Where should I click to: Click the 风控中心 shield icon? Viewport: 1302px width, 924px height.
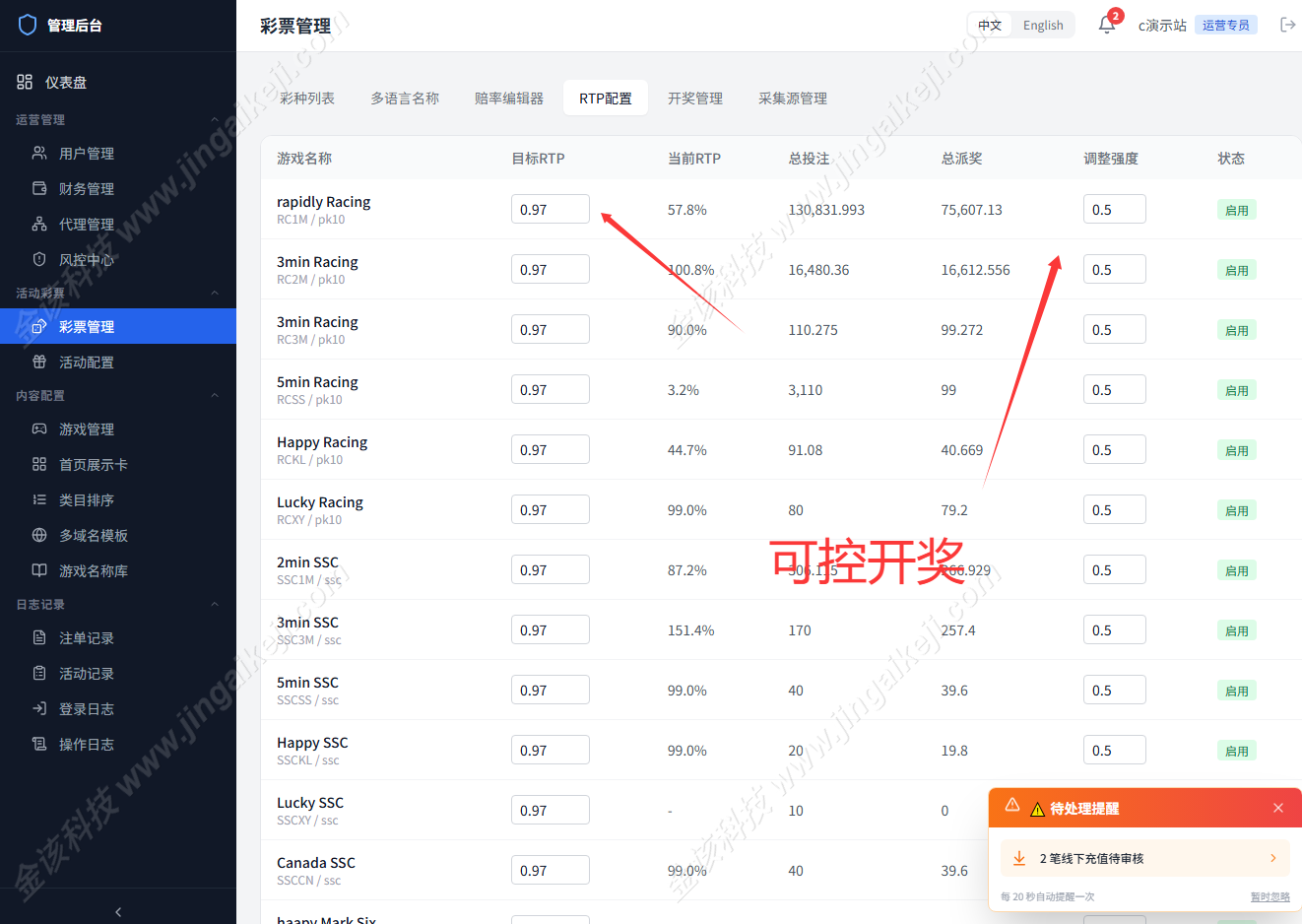[39, 259]
